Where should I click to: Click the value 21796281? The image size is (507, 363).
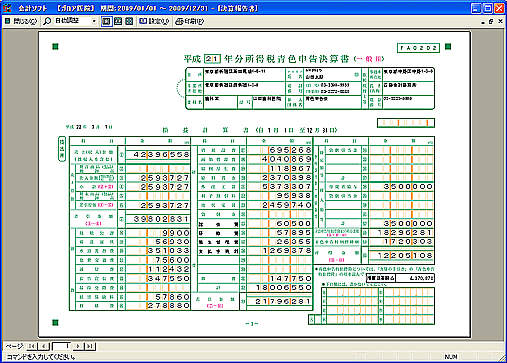283,301
